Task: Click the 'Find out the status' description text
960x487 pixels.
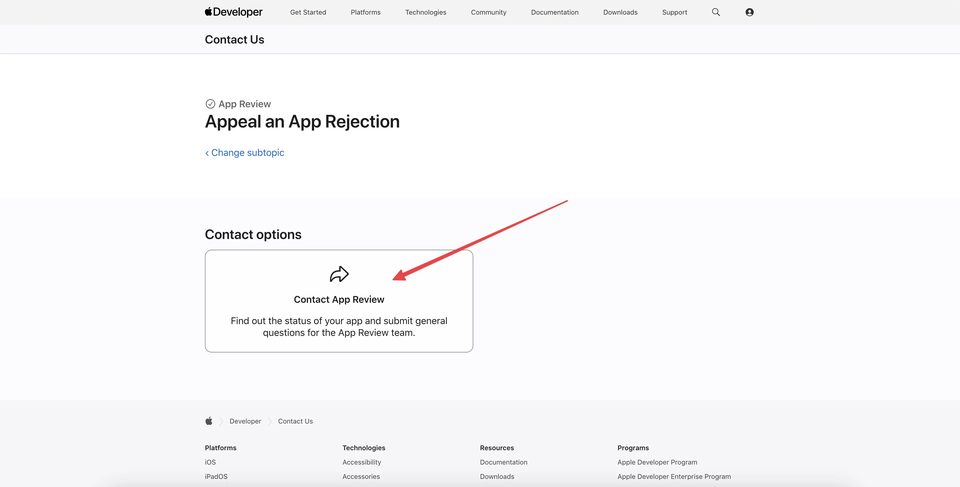Action: (339, 327)
